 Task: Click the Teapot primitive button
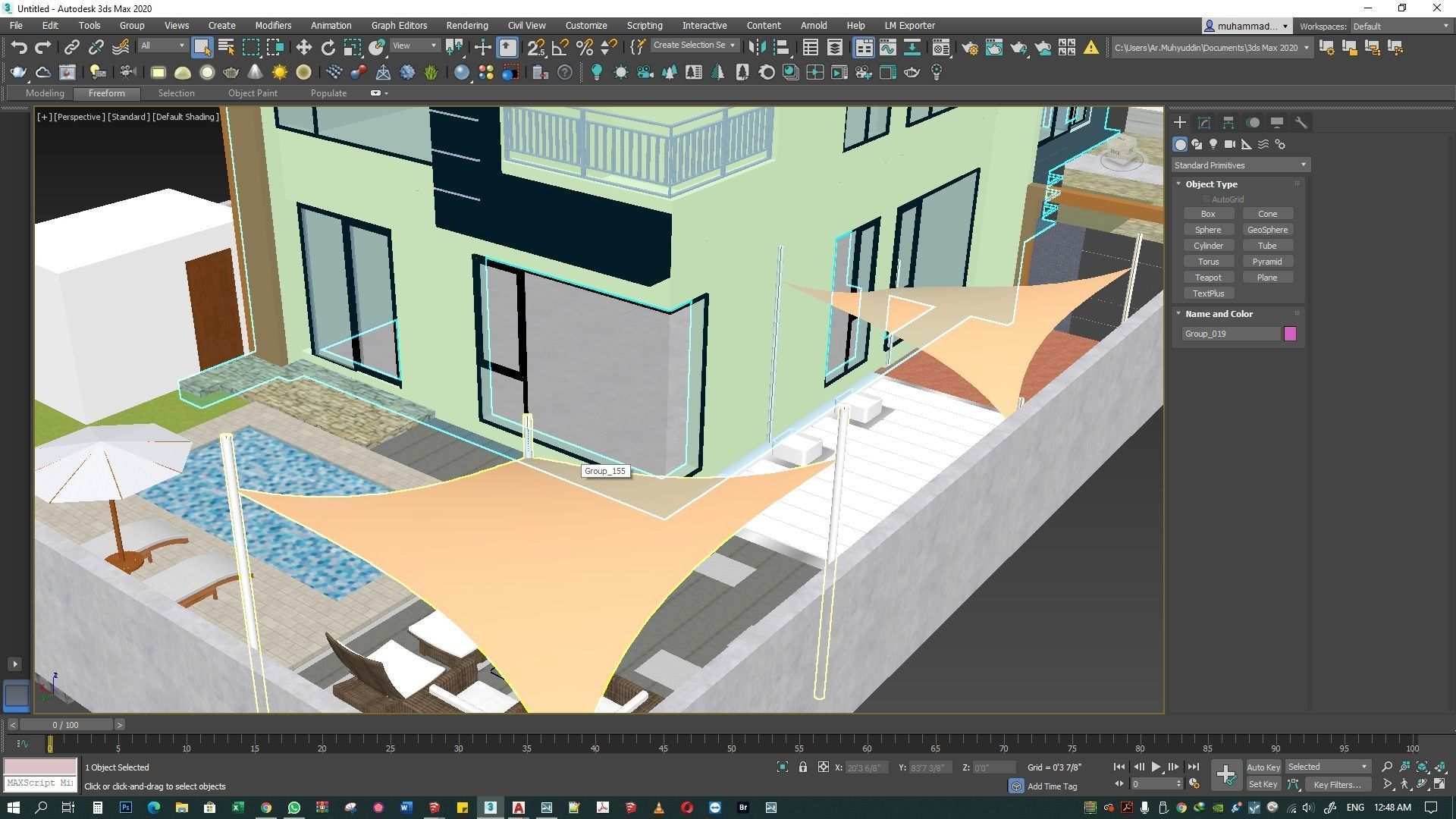[1208, 278]
